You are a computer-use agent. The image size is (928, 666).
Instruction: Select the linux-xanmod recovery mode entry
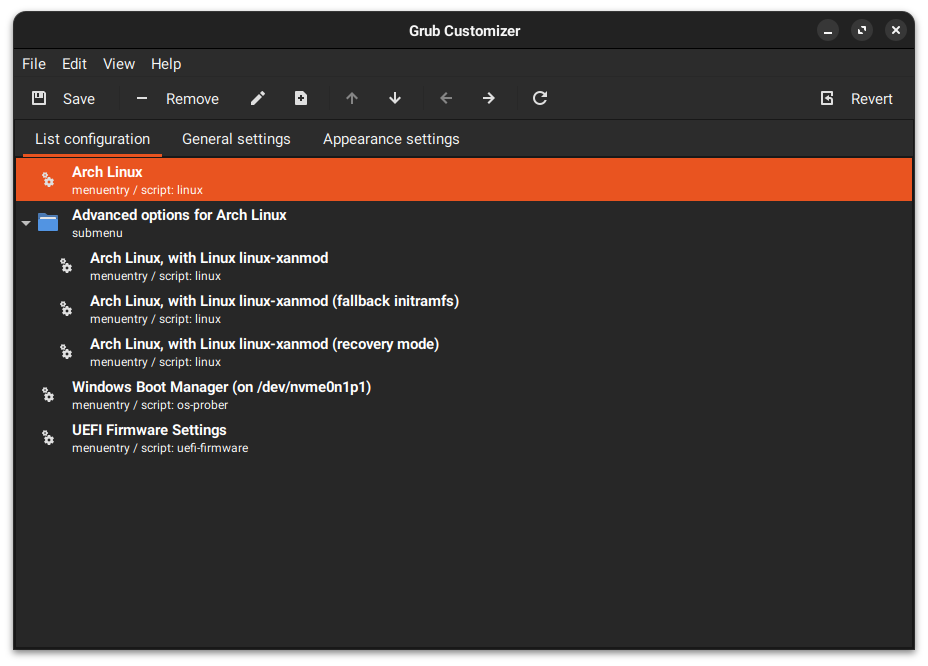tap(264, 352)
